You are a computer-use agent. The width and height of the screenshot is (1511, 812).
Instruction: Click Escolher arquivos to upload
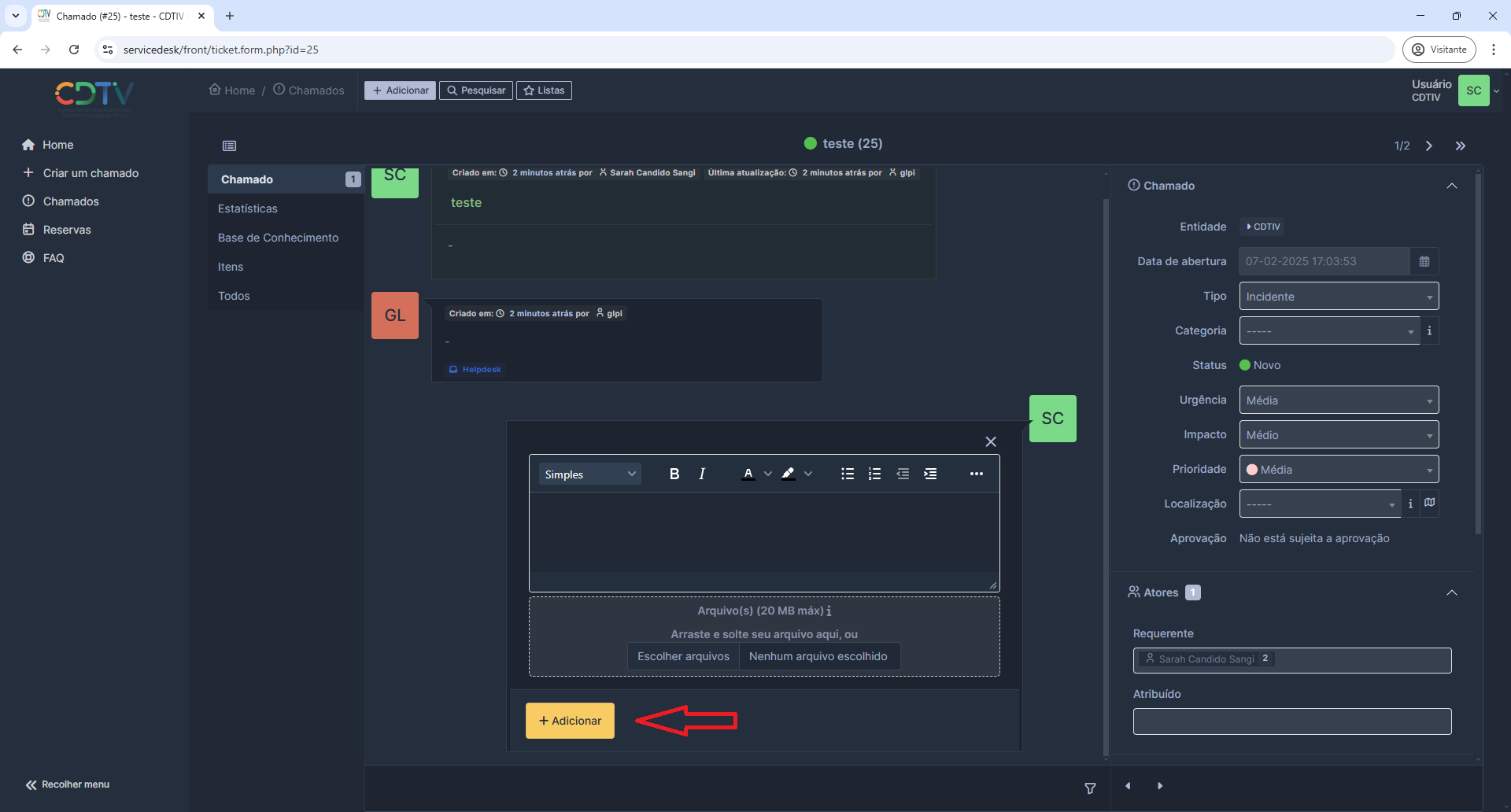[683, 656]
